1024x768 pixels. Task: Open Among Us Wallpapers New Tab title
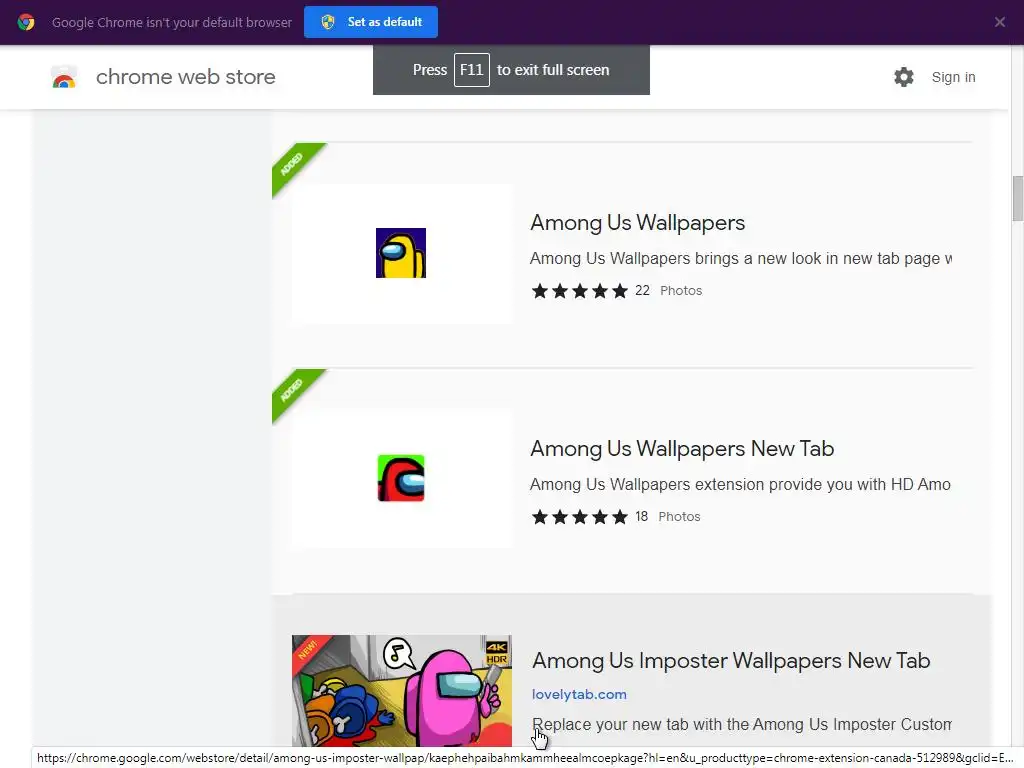[x=682, y=449]
